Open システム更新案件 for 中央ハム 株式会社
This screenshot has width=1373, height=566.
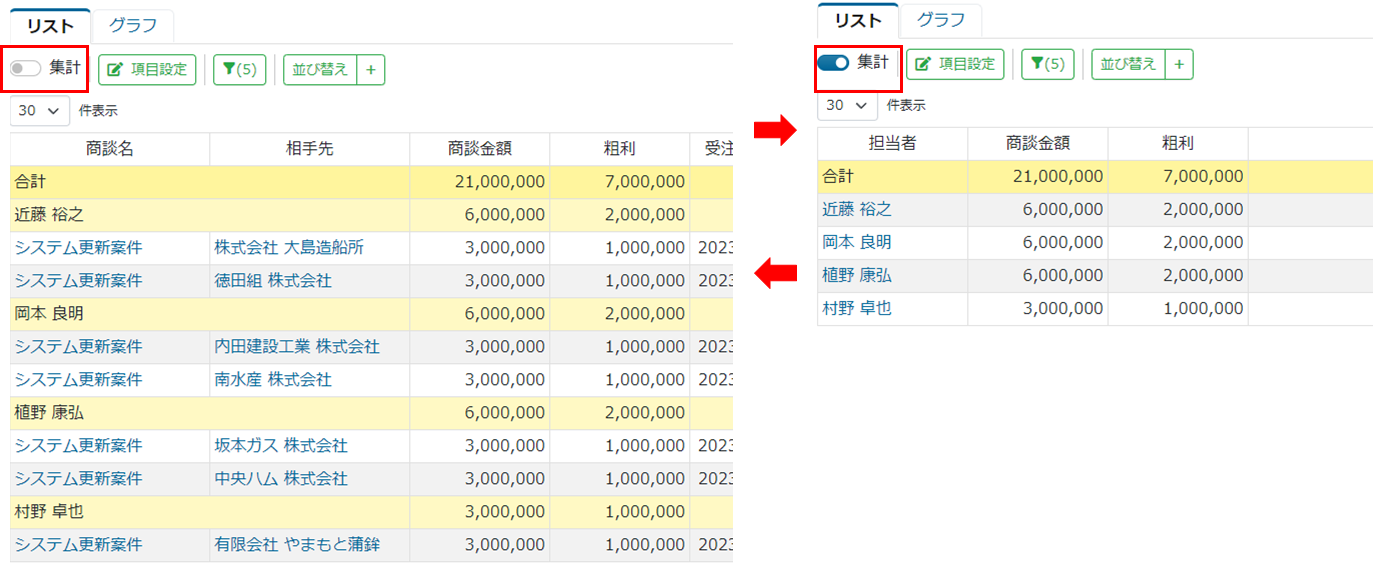pos(79,479)
